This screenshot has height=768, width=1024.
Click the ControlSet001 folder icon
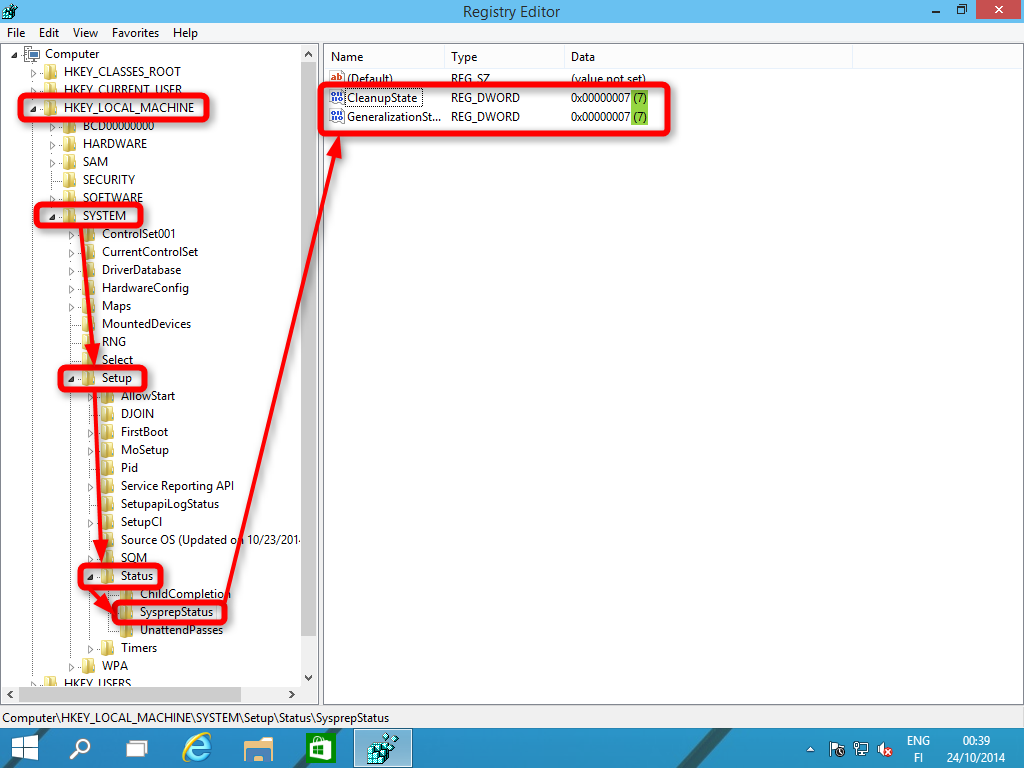pos(89,234)
